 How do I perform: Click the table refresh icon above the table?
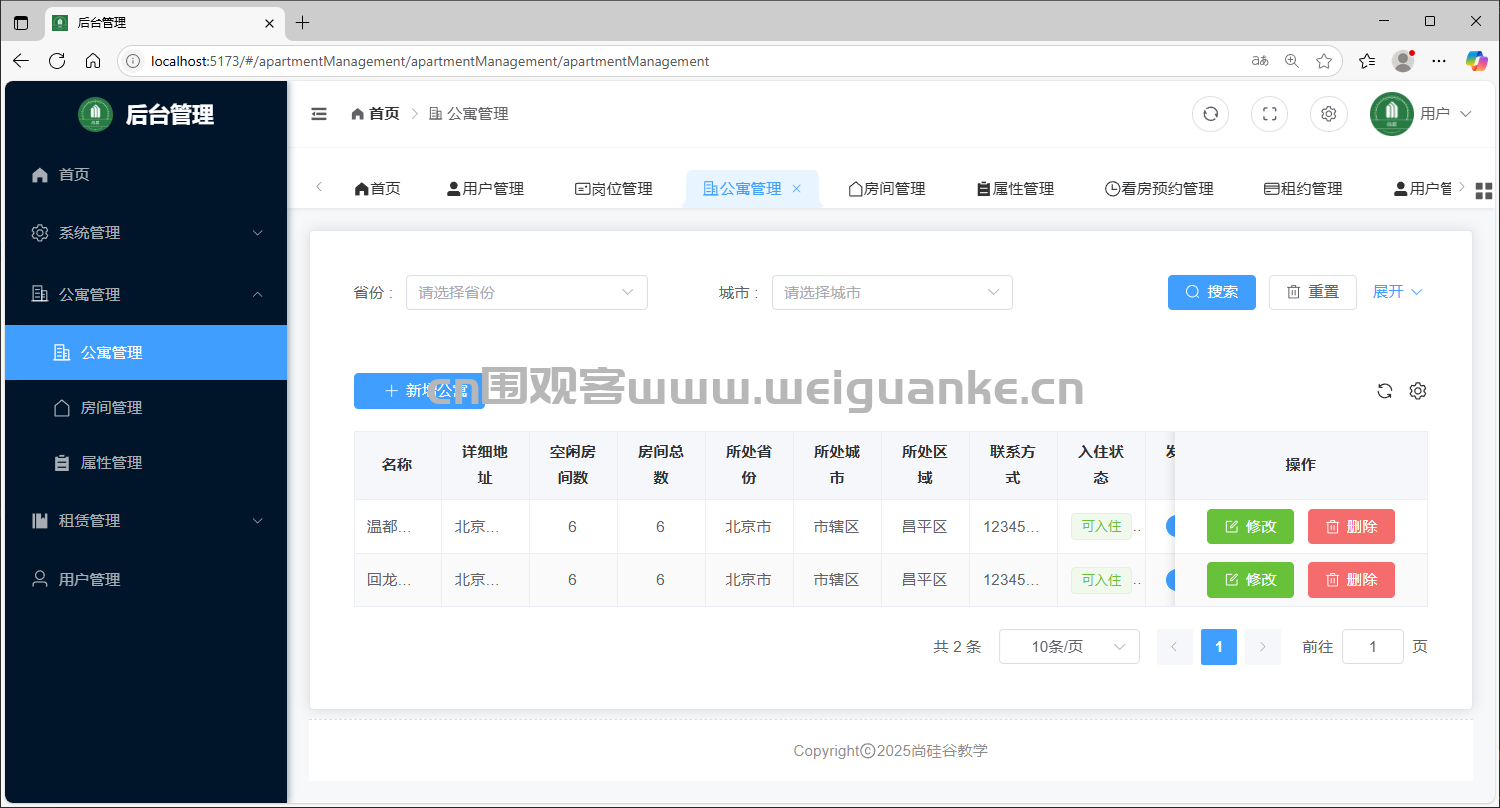click(x=1384, y=391)
